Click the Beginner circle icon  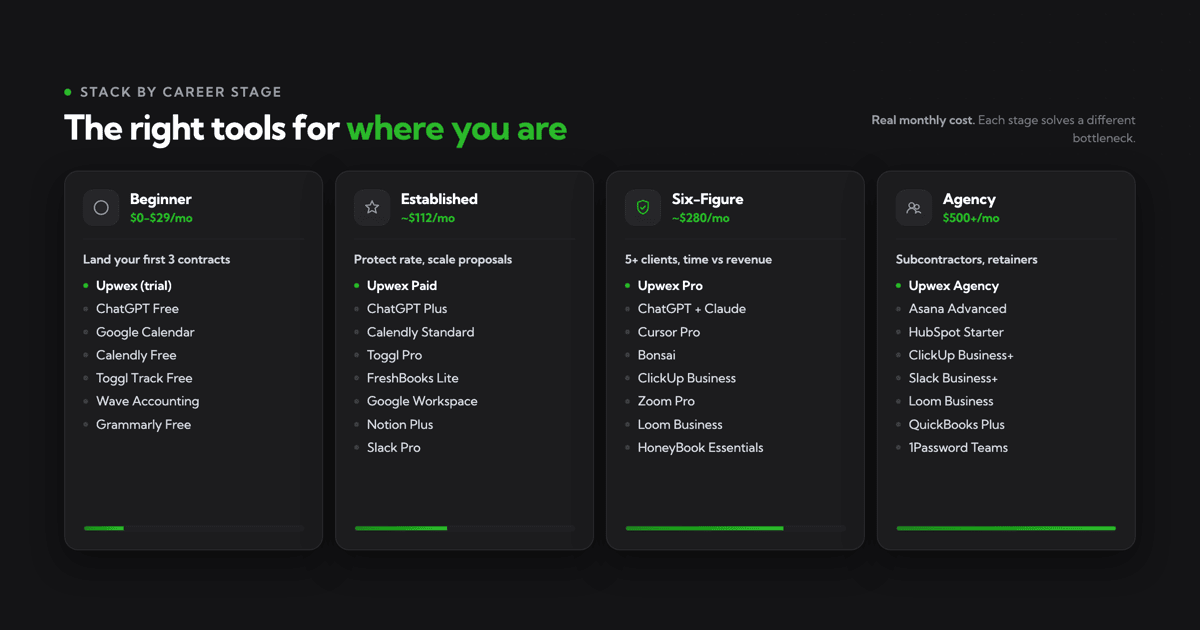(x=101, y=208)
